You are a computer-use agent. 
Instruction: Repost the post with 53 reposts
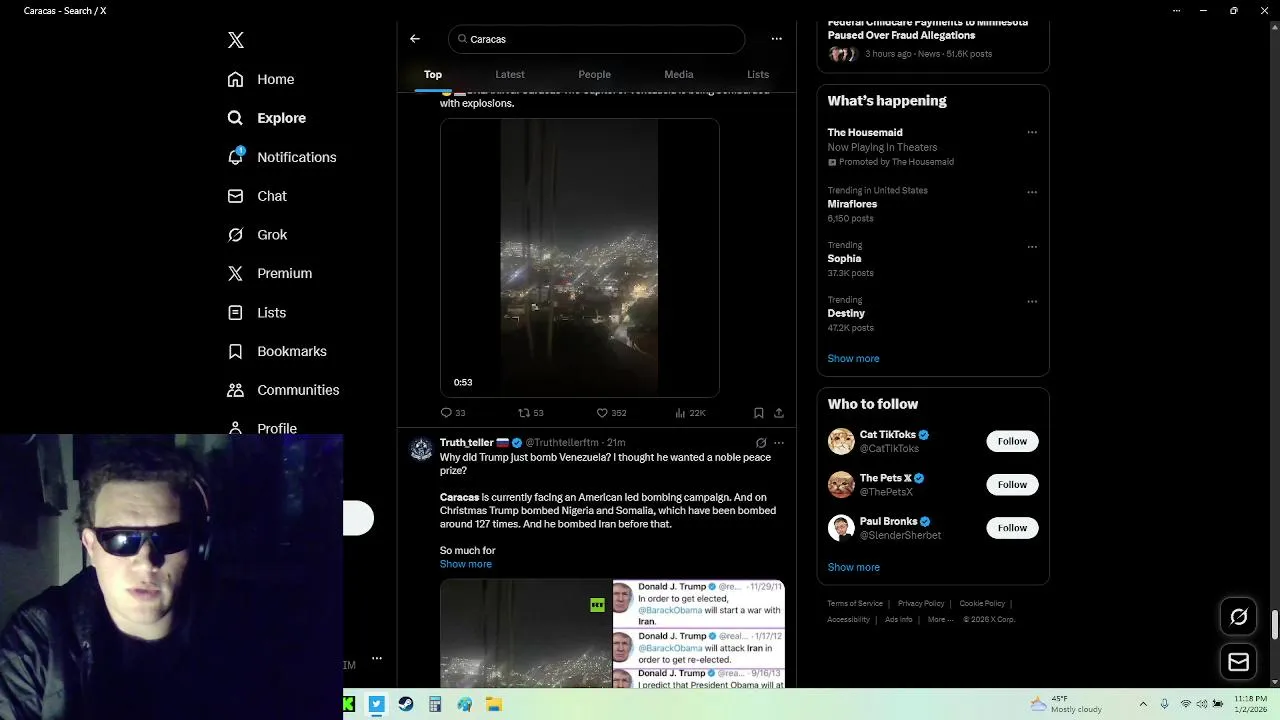click(x=531, y=413)
